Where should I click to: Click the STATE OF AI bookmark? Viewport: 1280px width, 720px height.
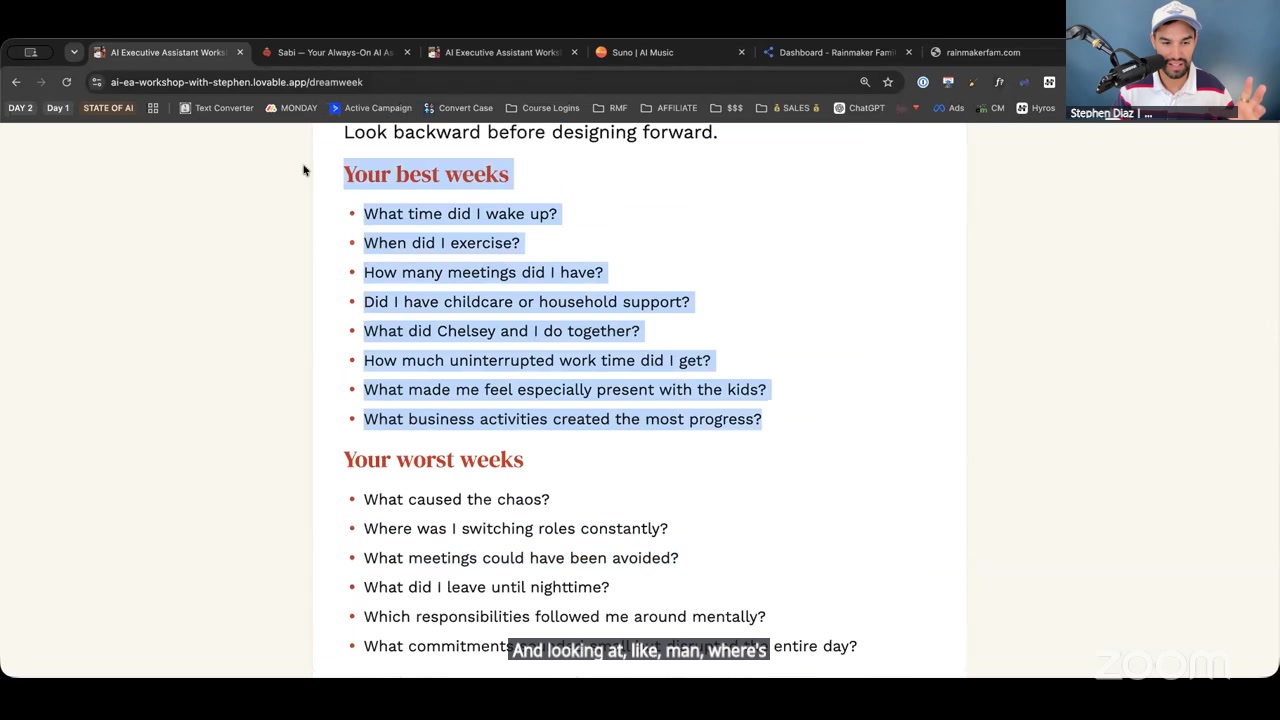pos(108,108)
